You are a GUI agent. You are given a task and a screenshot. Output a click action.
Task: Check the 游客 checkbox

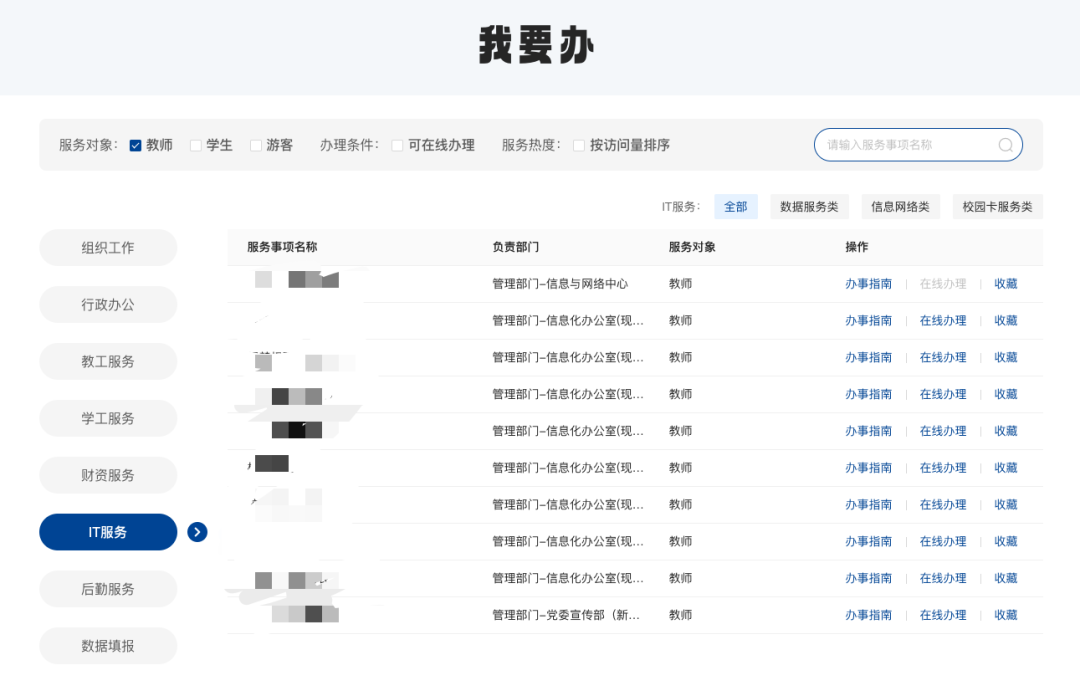pyautogui.click(x=256, y=146)
